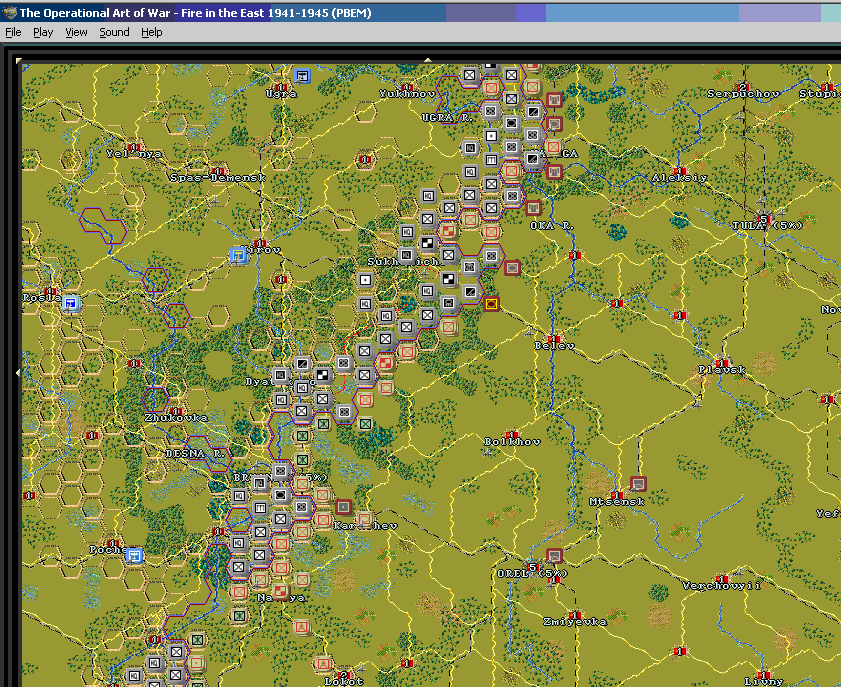The width and height of the screenshot is (841, 688).
Task: Select the red-bordered oval unit east of Sukhinichi
Action: tap(512, 267)
